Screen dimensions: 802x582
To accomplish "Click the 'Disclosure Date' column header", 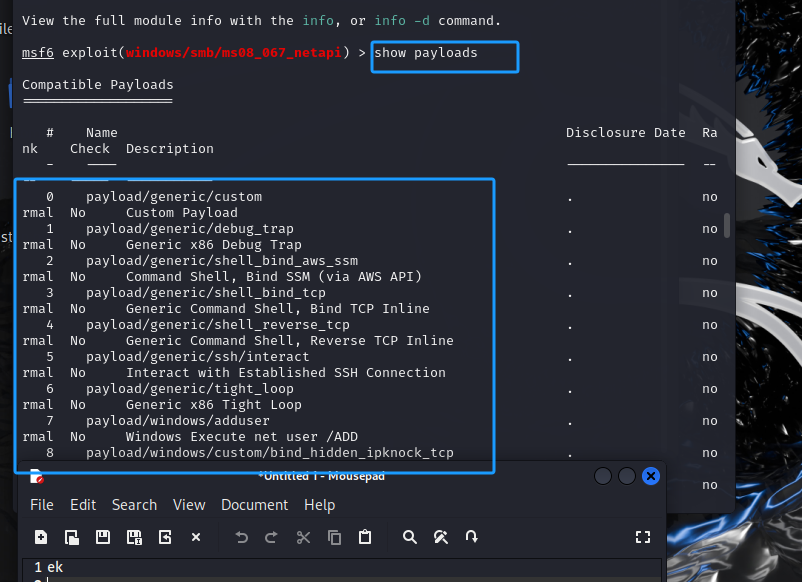I will (x=626, y=133).
